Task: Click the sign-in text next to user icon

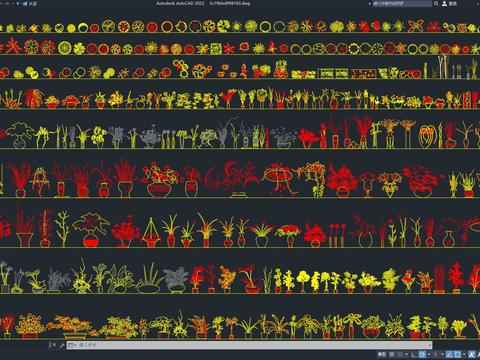Action: point(453,3)
